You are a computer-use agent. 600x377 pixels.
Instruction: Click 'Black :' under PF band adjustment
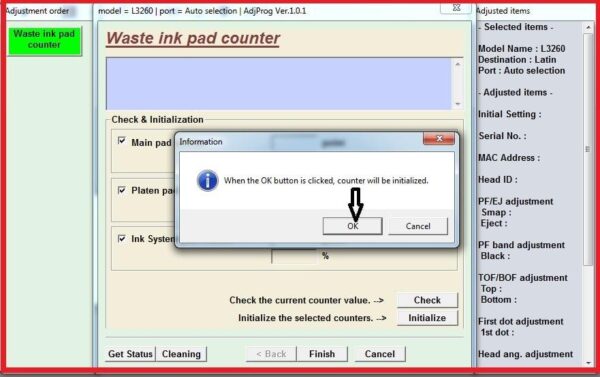point(496,256)
